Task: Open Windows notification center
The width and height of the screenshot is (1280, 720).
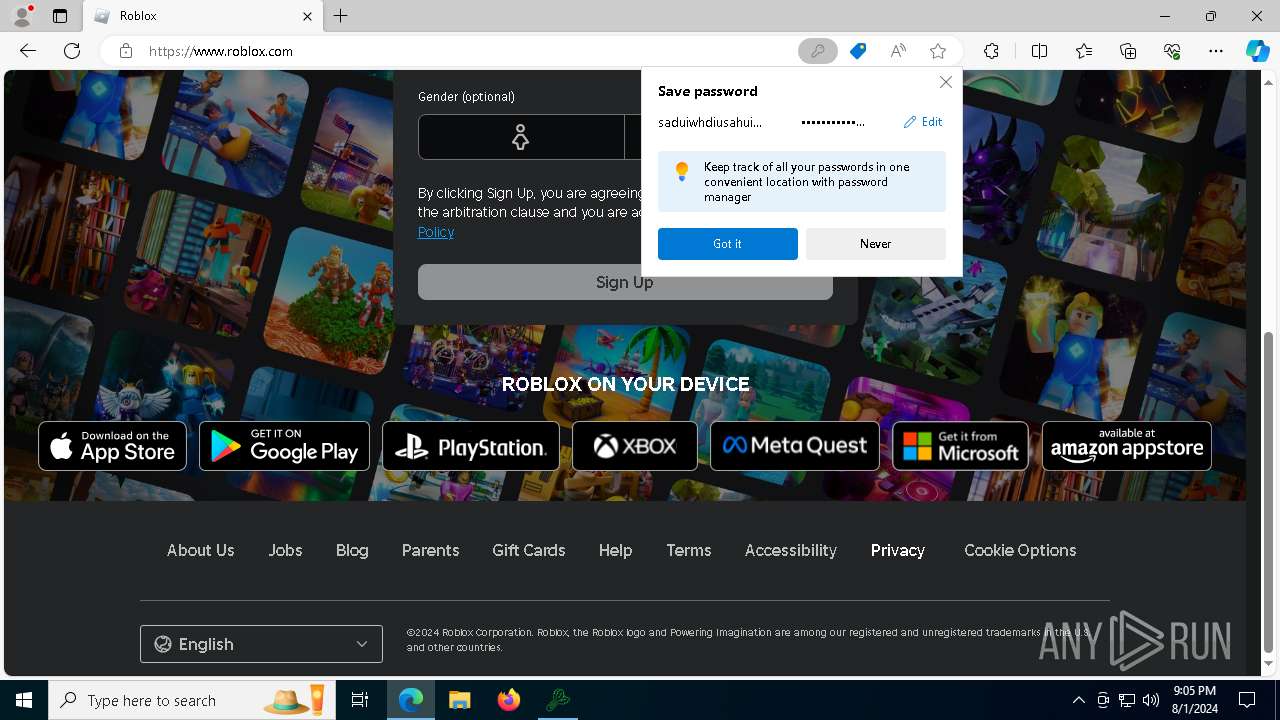Action: [1247, 700]
